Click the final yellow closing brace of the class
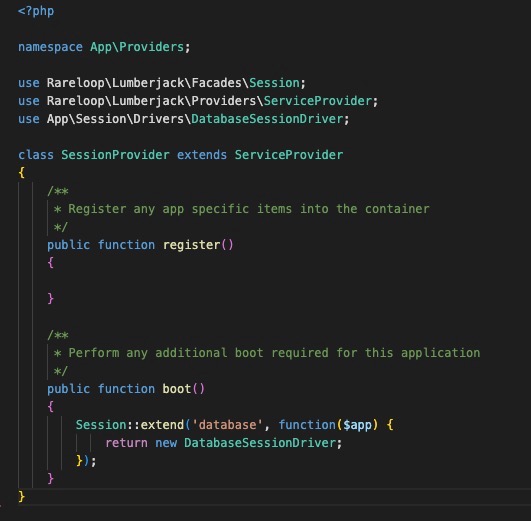Viewport: 531px width, 521px height. click(21, 497)
